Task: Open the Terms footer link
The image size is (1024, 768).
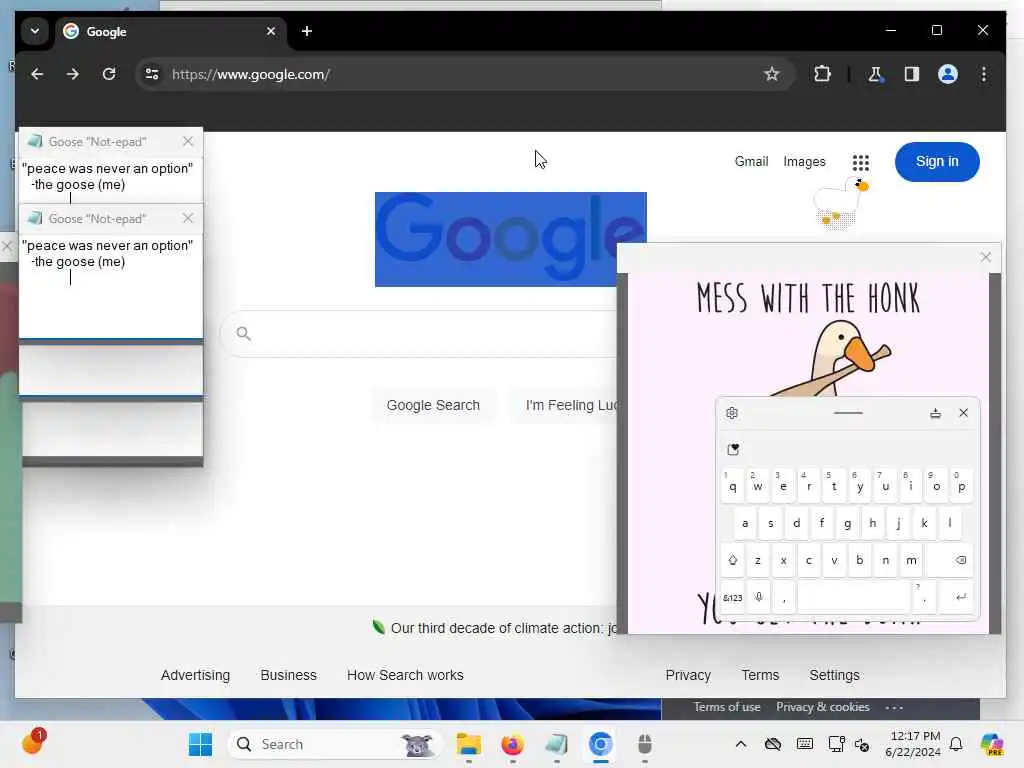Action: click(x=760, y=675)
